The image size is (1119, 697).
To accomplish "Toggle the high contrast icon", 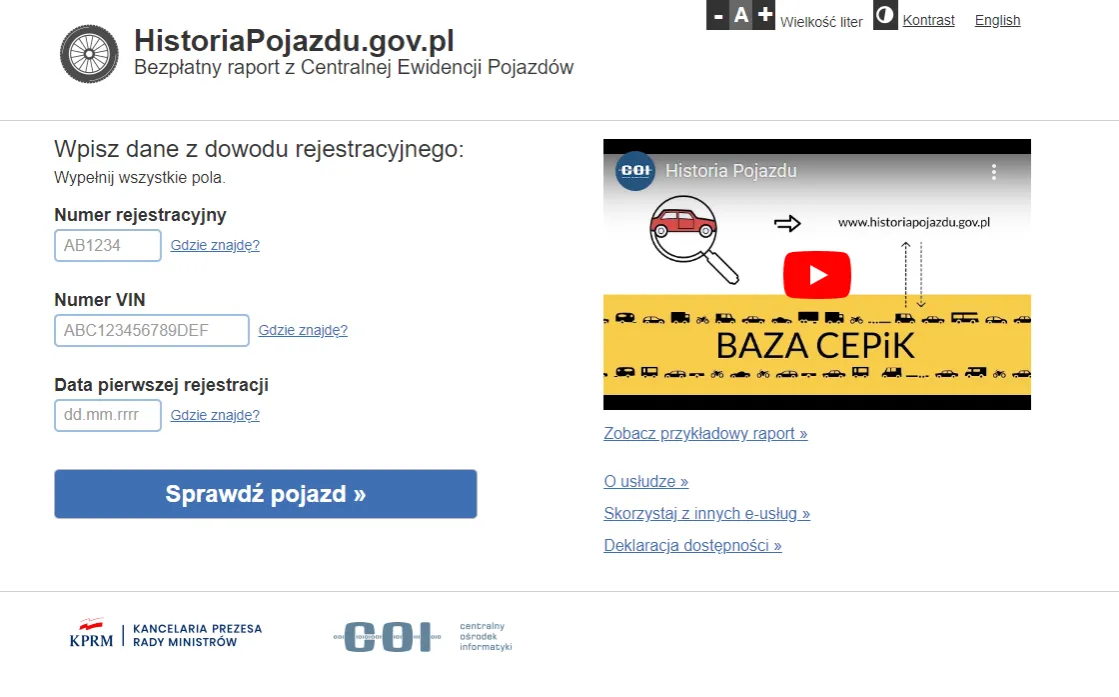I will [885, 15].
